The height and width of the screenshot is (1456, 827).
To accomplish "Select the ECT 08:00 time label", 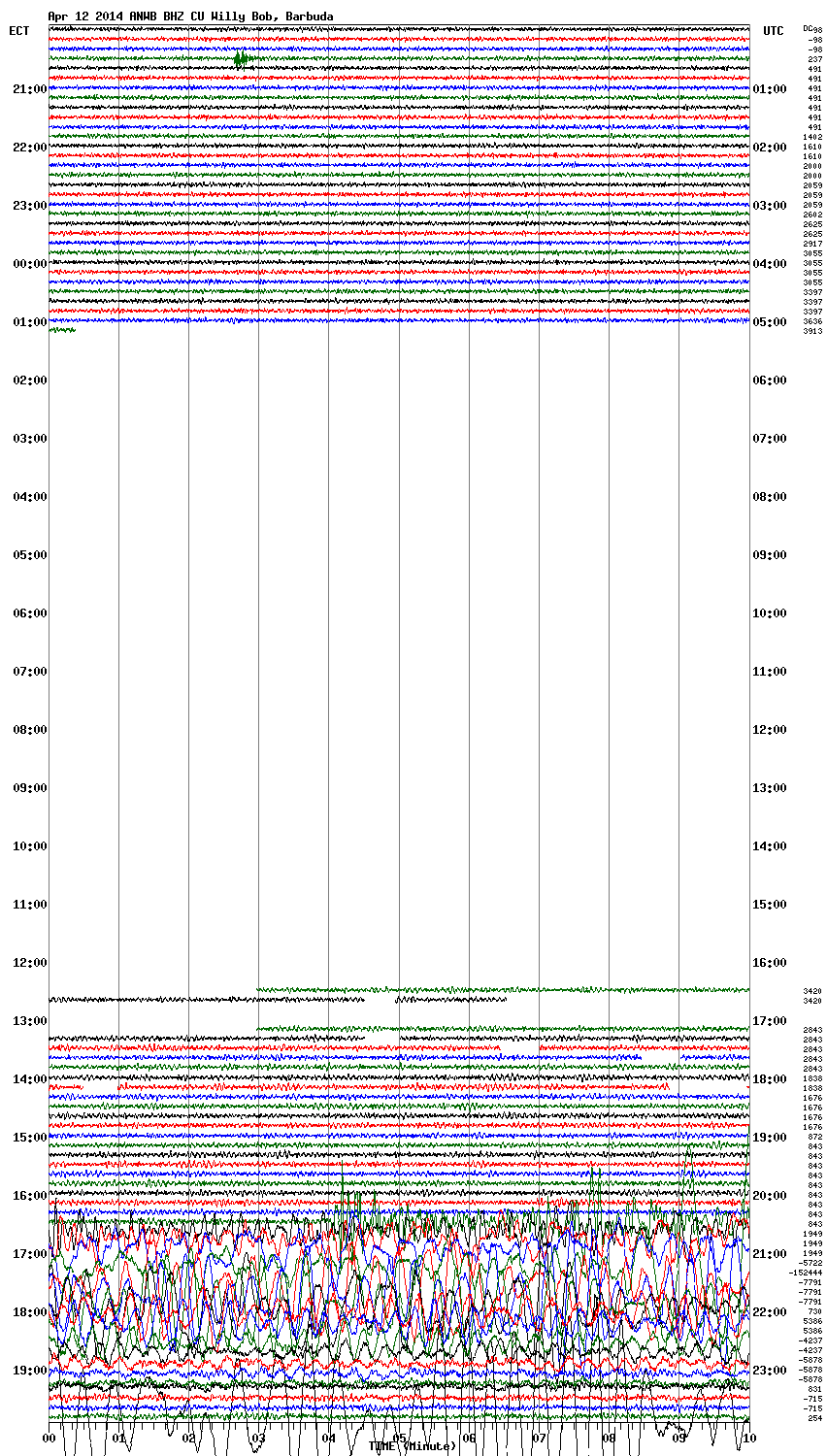I will pos(30,730).
